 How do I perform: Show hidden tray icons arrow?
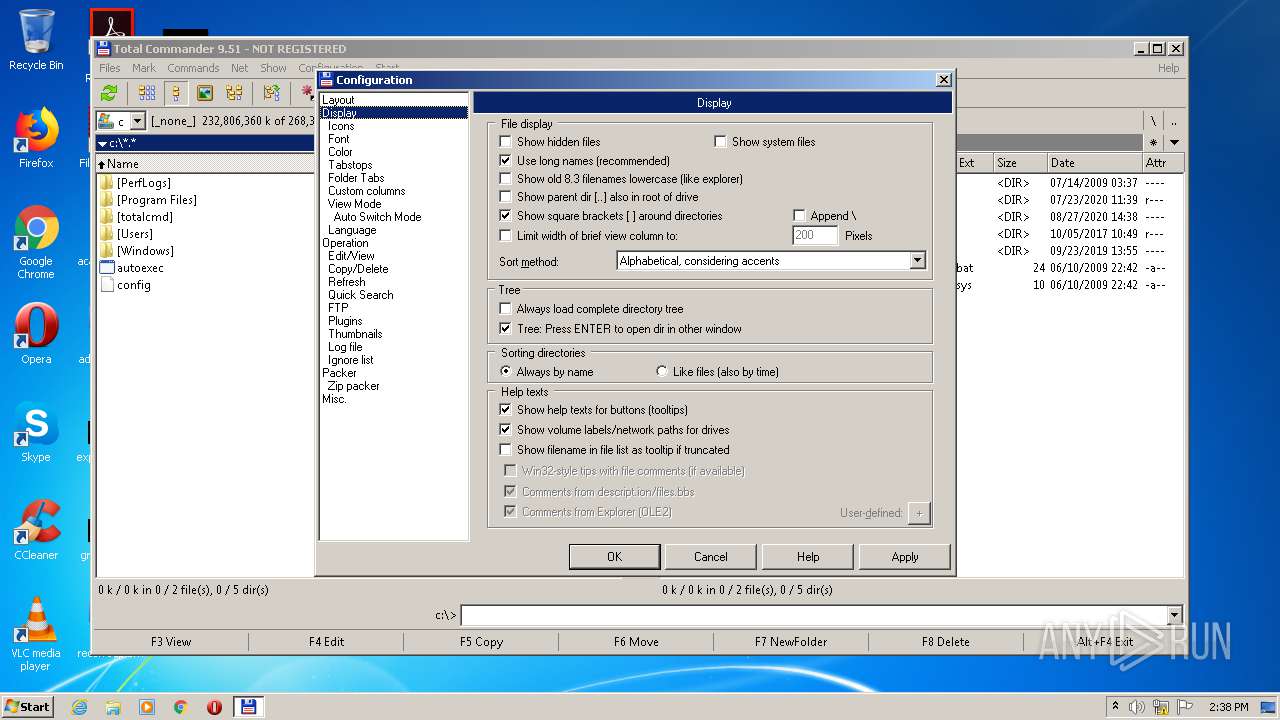(x=1116, y=707)
